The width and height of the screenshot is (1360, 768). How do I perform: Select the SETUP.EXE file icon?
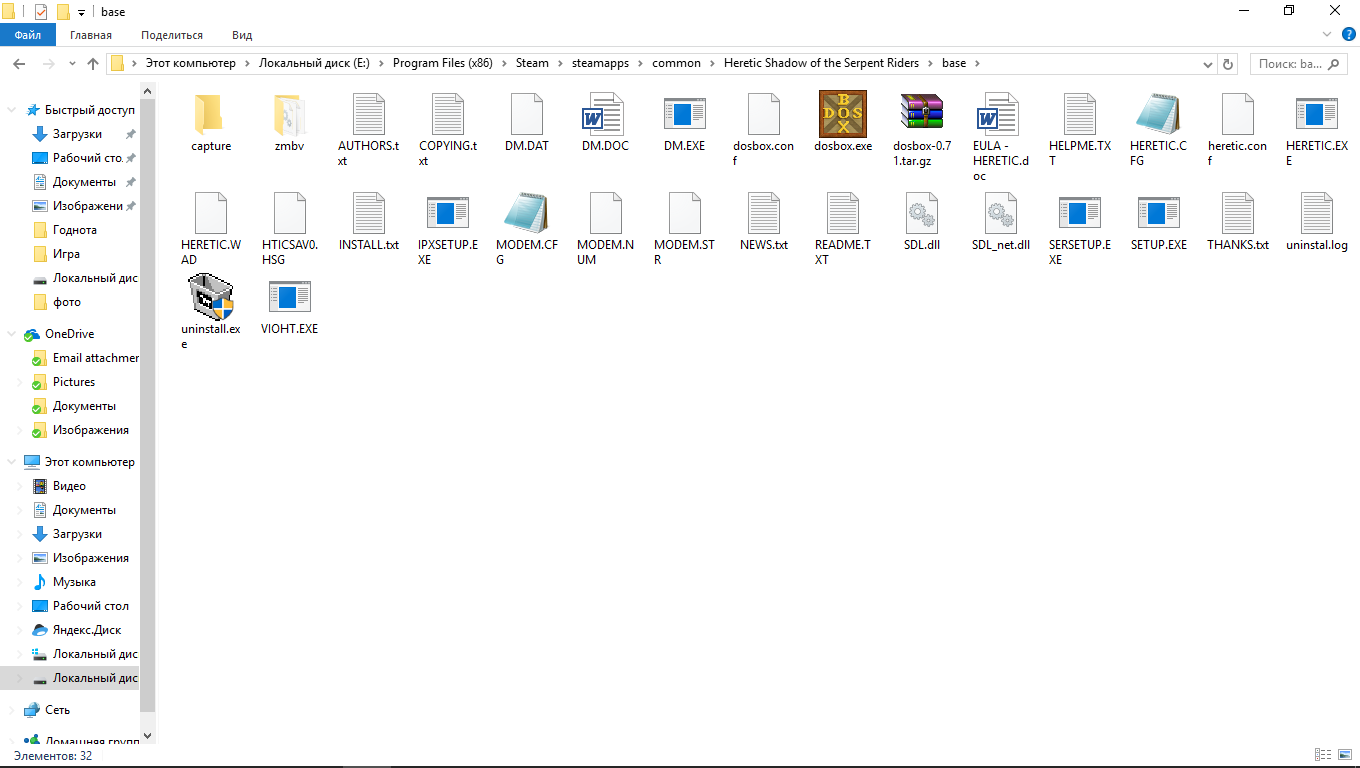1158,213
